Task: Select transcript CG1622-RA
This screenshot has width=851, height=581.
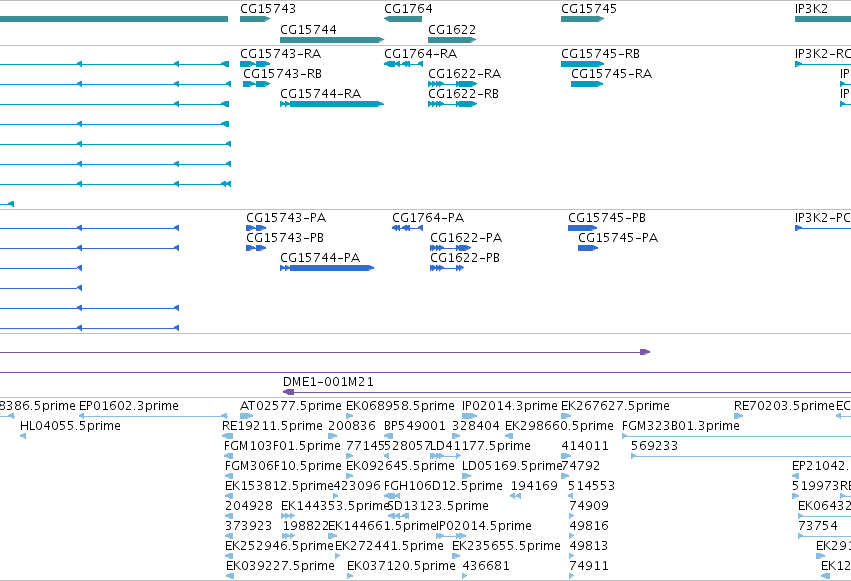Action: (x=452, y=84)
